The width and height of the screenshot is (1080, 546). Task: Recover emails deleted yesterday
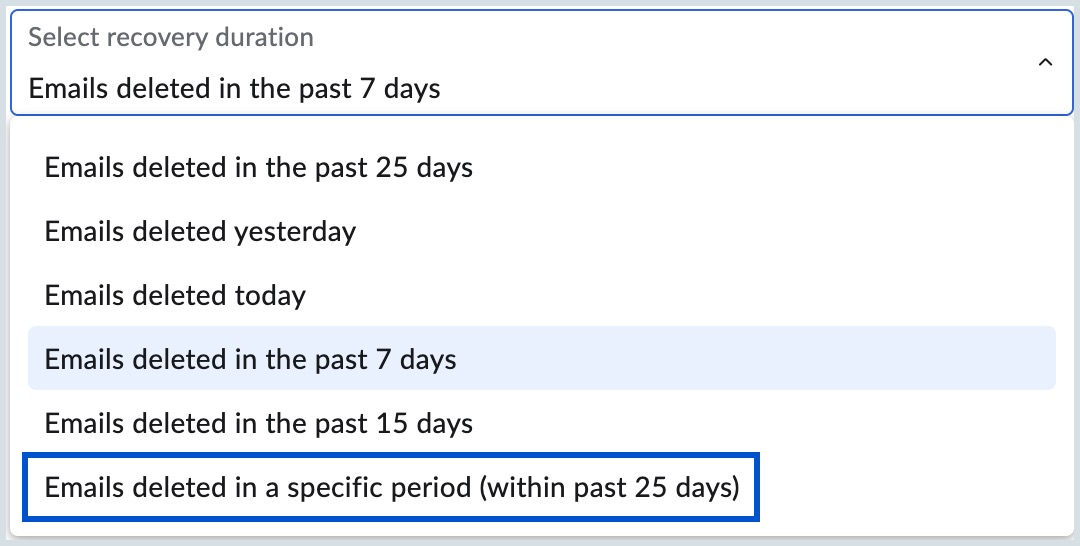tap(200, 231)
